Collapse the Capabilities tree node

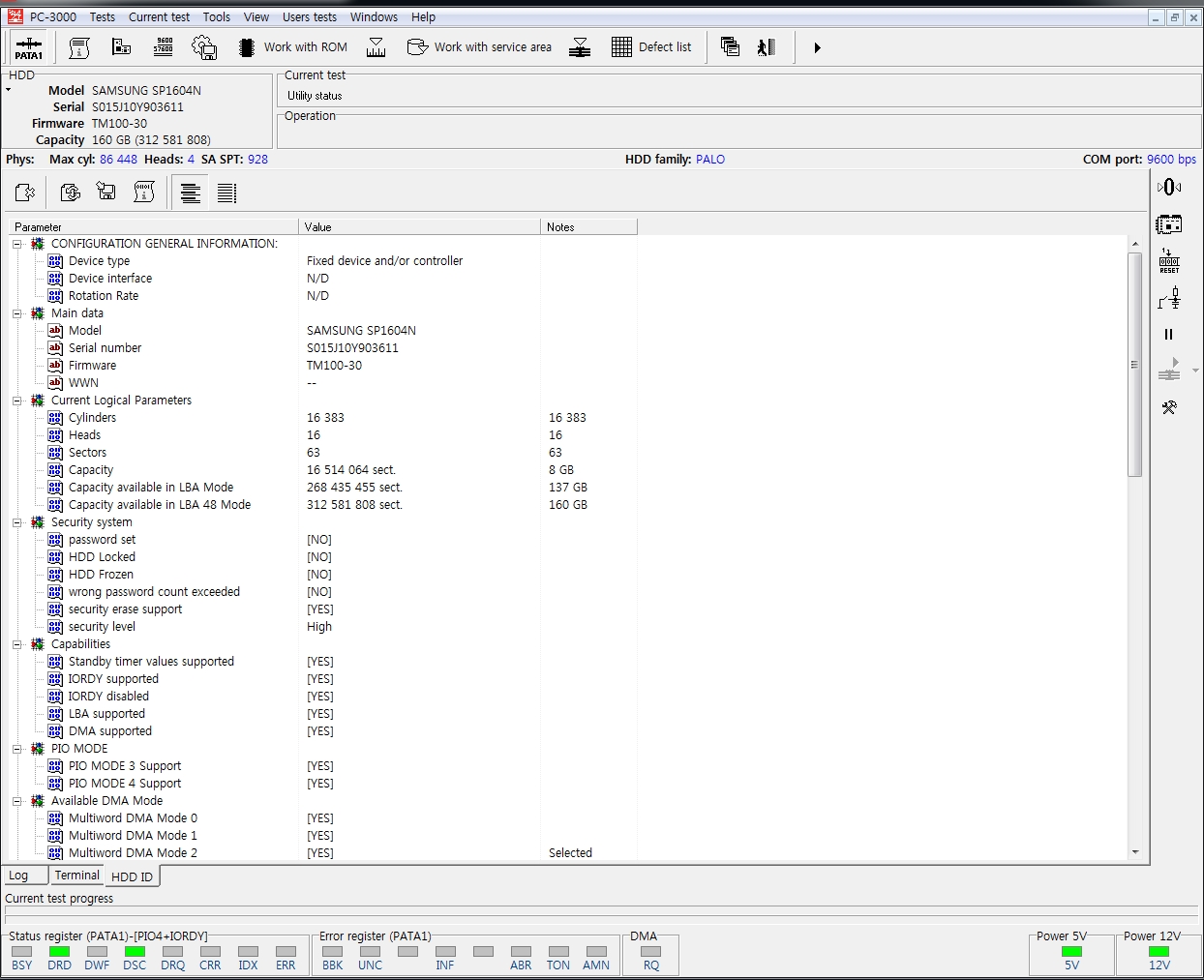[17, 644]
